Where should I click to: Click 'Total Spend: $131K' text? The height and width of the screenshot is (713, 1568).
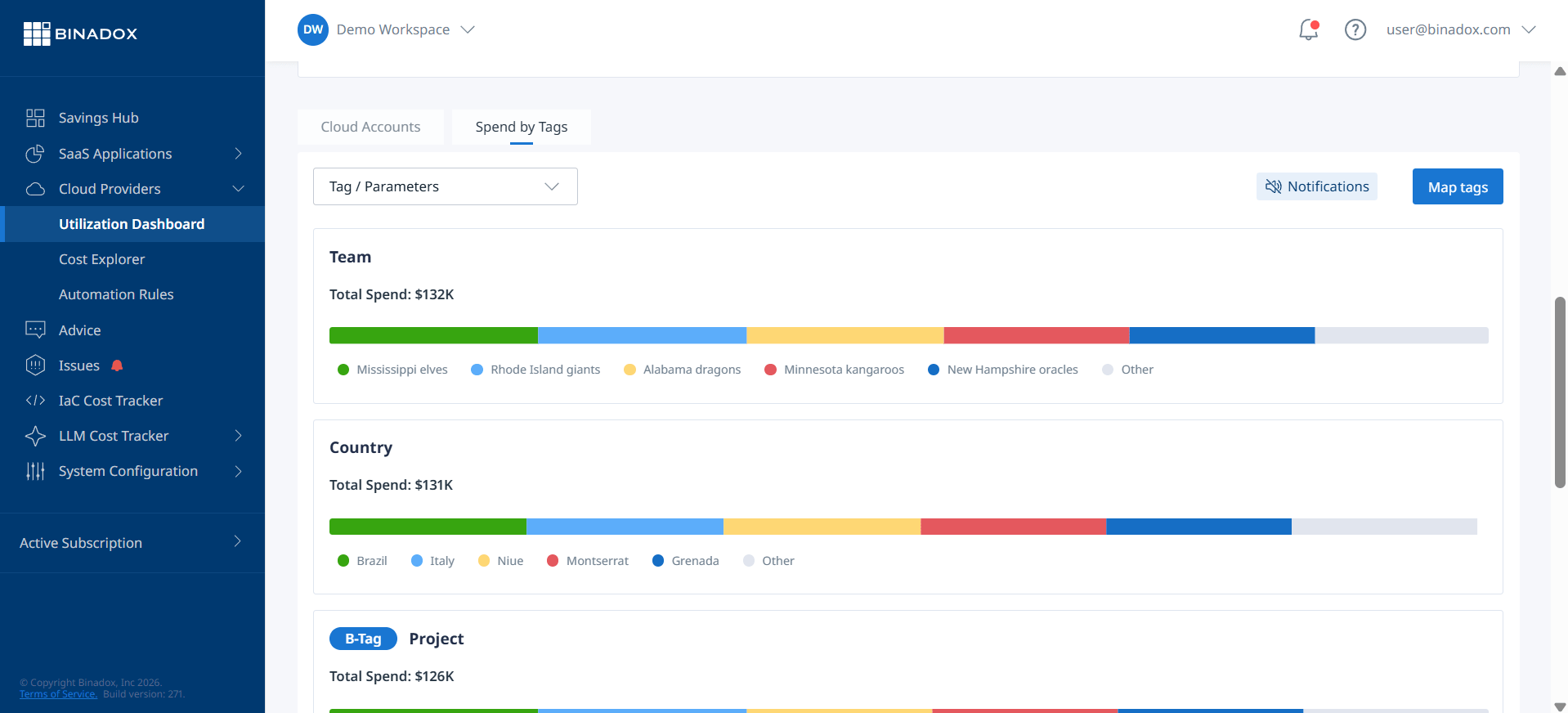click(x=391, y=485)
